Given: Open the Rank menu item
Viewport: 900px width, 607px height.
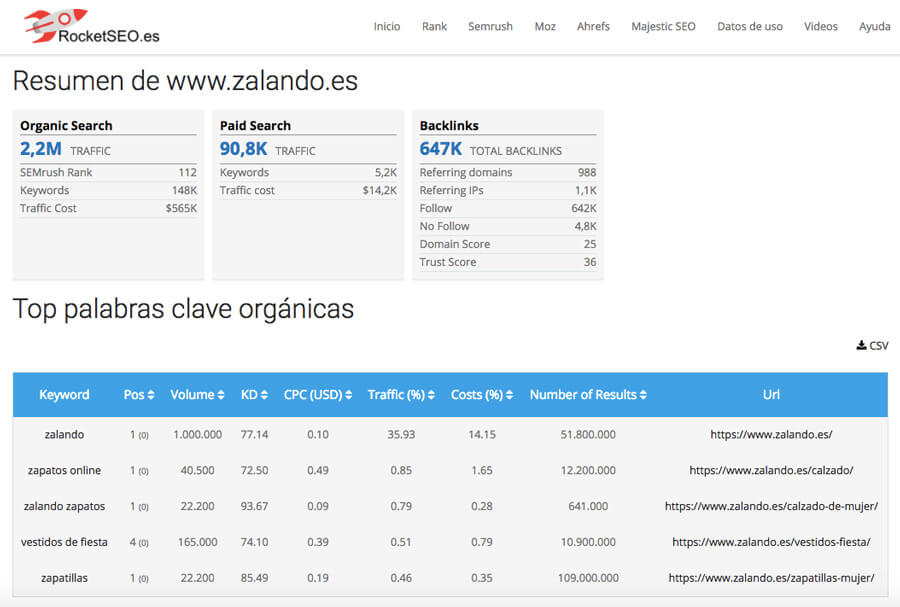Looking at the screenshot, I should click(x=435, y=26).
